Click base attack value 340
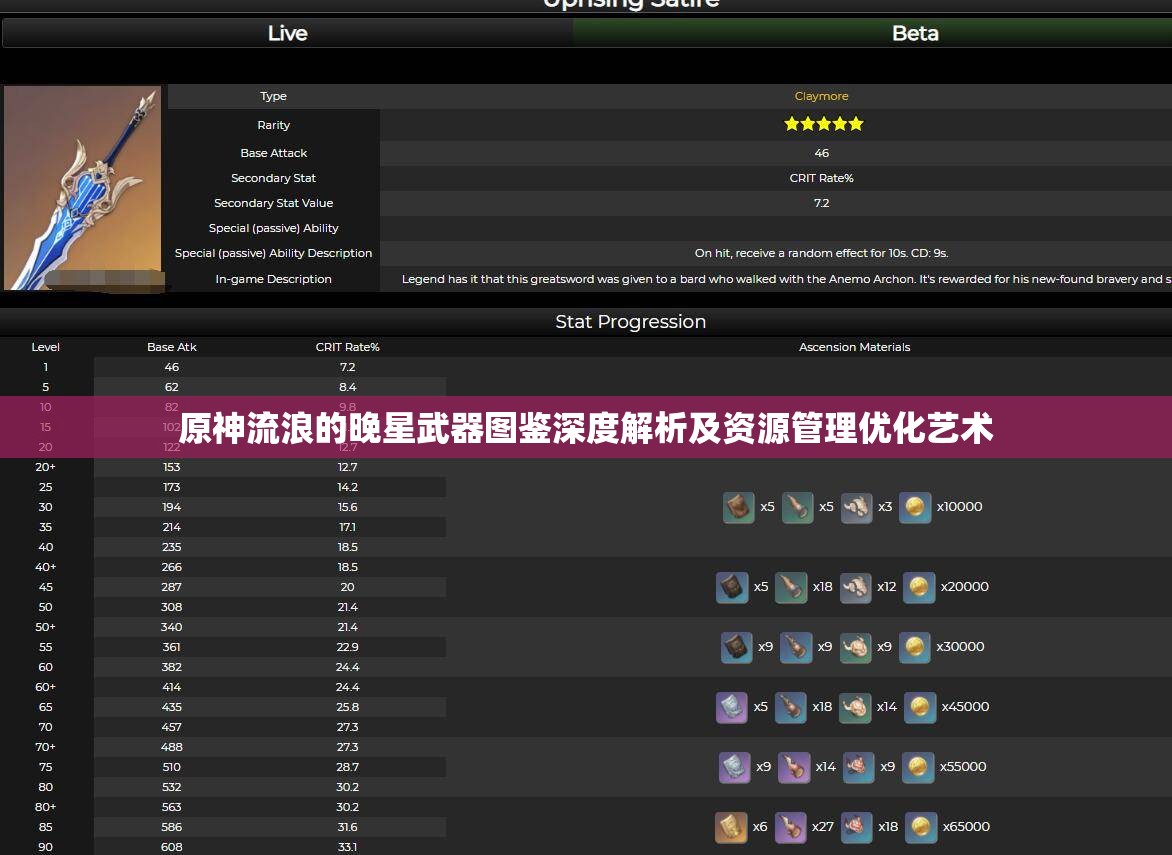This screenshot has width=1172, height=855. point(172,628)
